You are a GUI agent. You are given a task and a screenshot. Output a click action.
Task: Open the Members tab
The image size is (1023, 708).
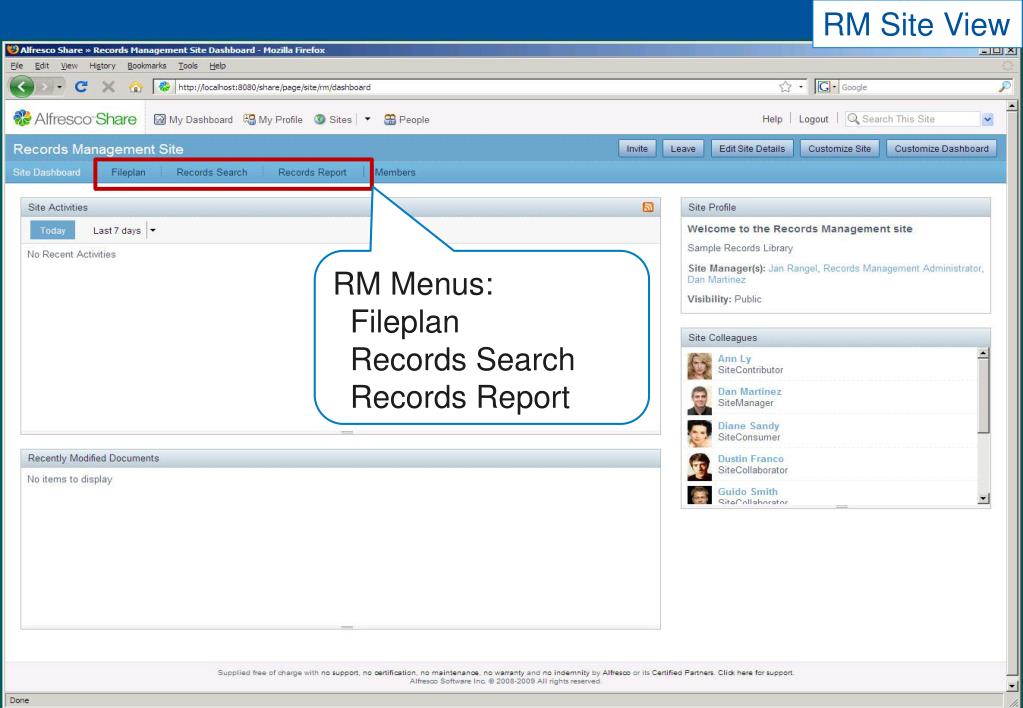point(395,172)
